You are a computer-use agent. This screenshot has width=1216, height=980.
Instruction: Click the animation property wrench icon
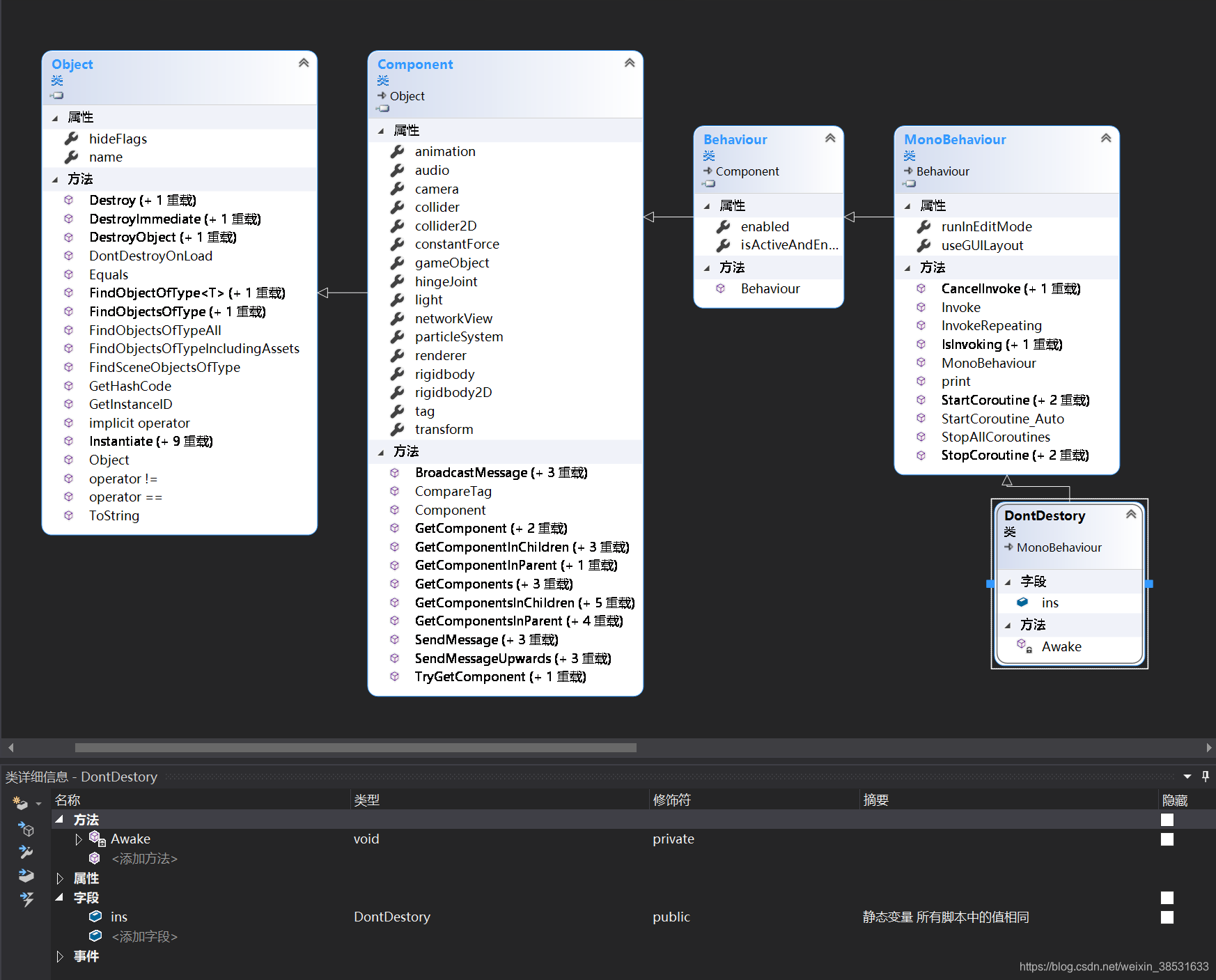coord(398,151)
